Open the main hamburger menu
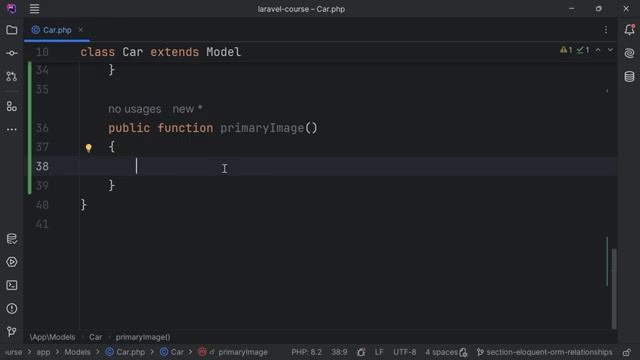The image size is (640, 360). point(34,9)
